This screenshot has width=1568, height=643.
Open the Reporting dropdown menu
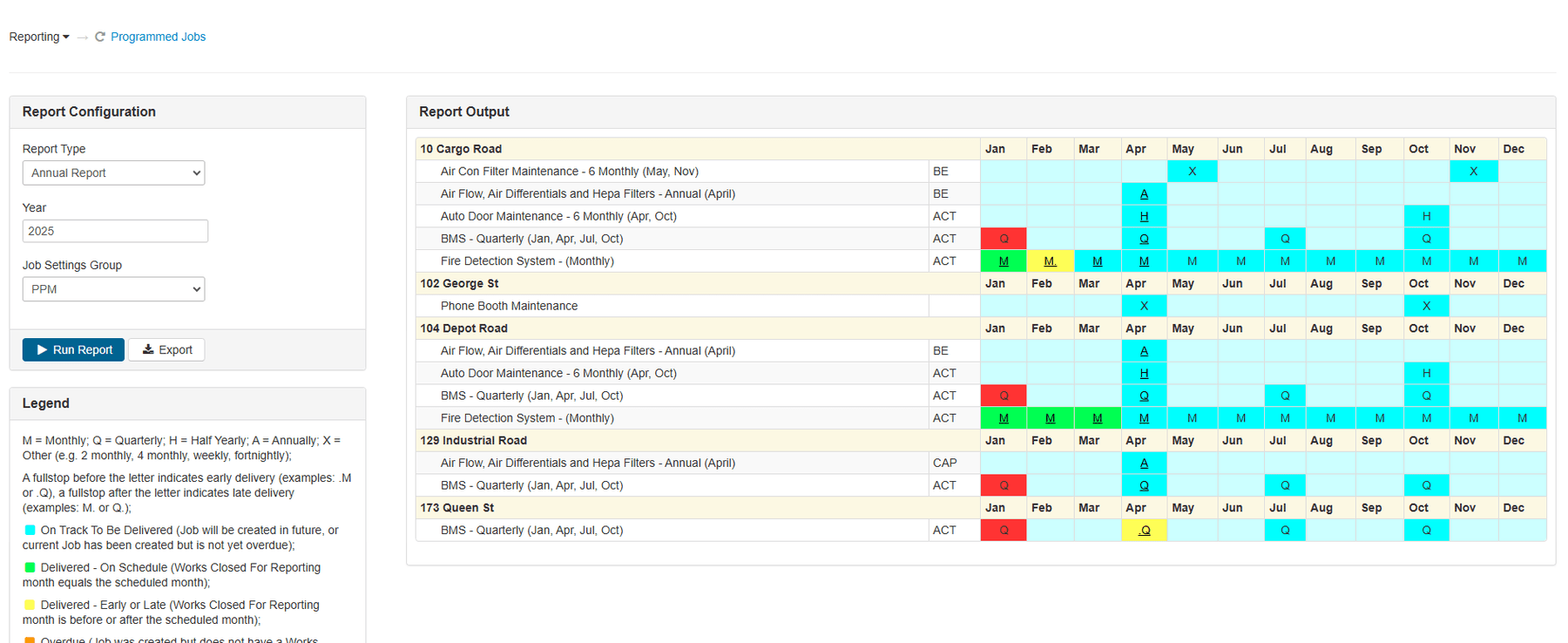39,37
